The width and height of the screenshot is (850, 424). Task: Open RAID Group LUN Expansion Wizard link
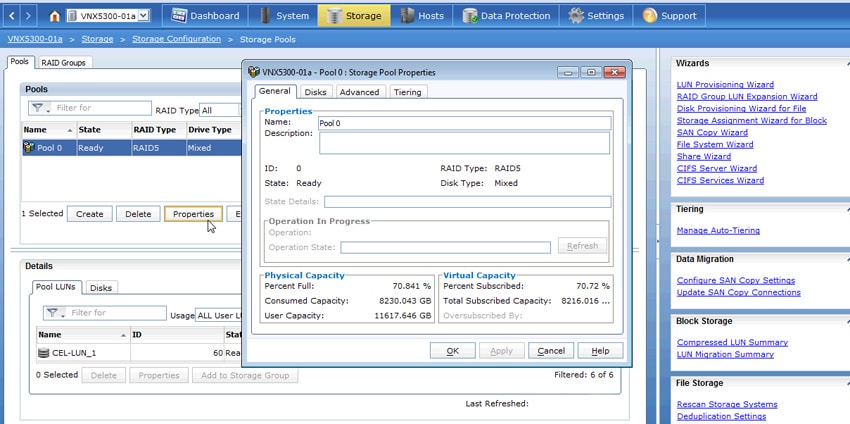747,97
